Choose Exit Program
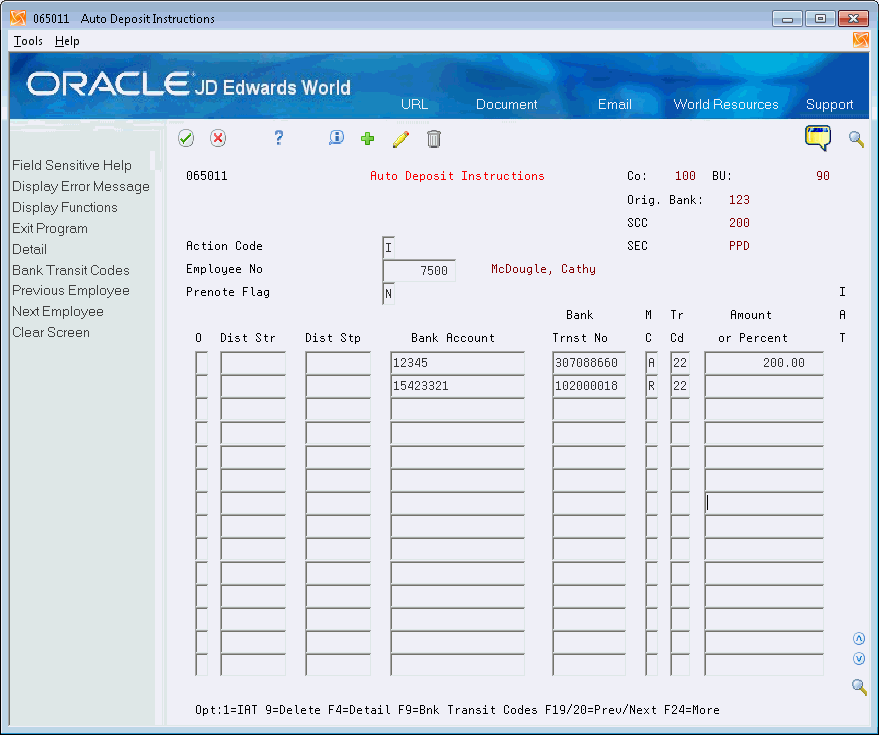 pyautogui.click(x=50, y=228)
